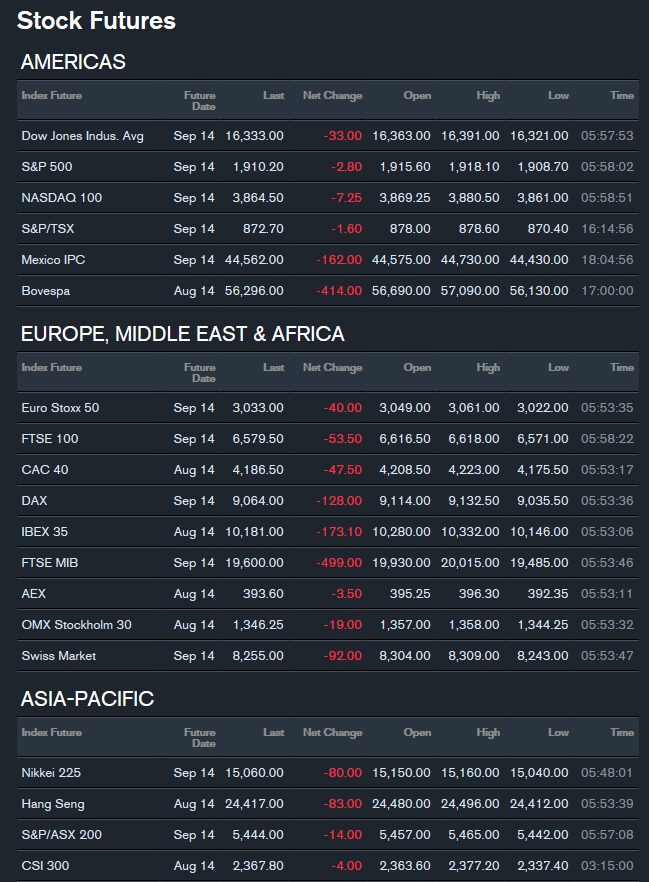The height and width of the screenshot is (882, 649).
Task: Open the CSI 300 future
Action: tap(45, 866)
